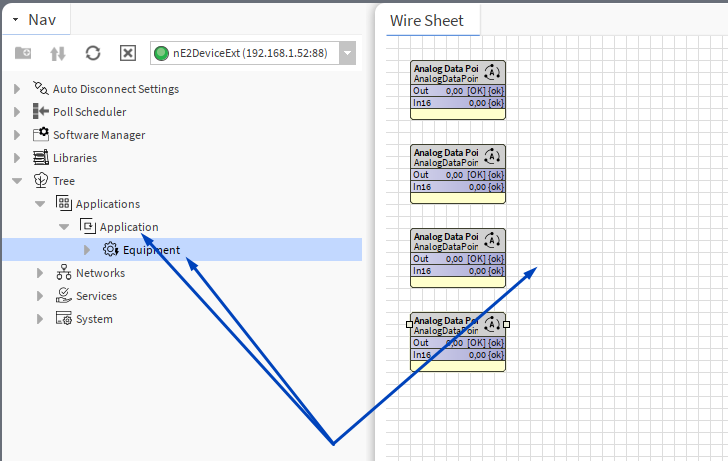This screenshot has height=461, width=728.
Task: Open the Nav panel menu arrow
Action: tap(16, 20)
